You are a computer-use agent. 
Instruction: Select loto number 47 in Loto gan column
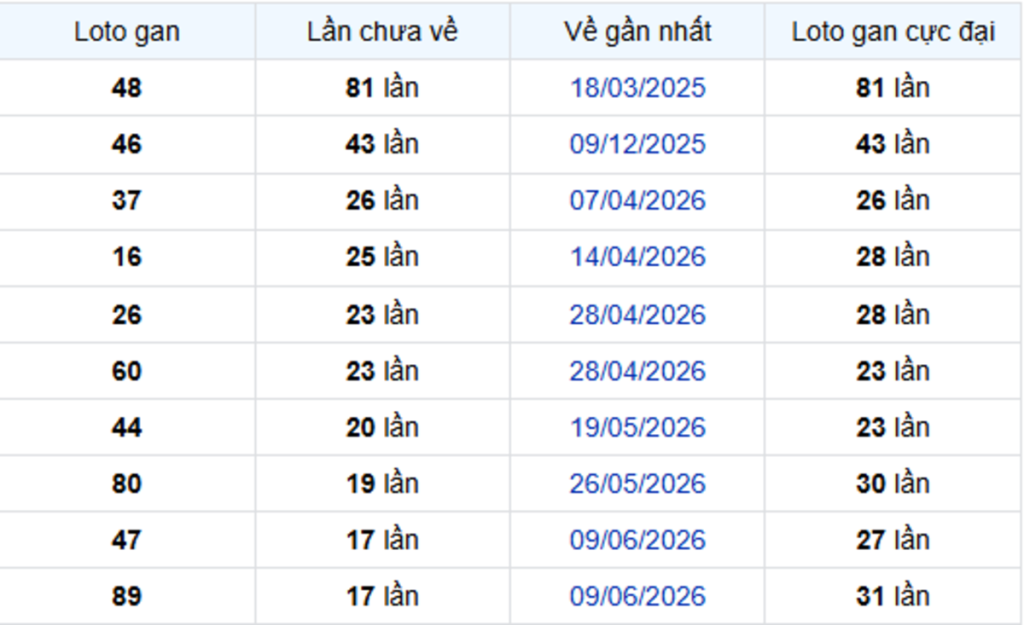tap(127, 540)
